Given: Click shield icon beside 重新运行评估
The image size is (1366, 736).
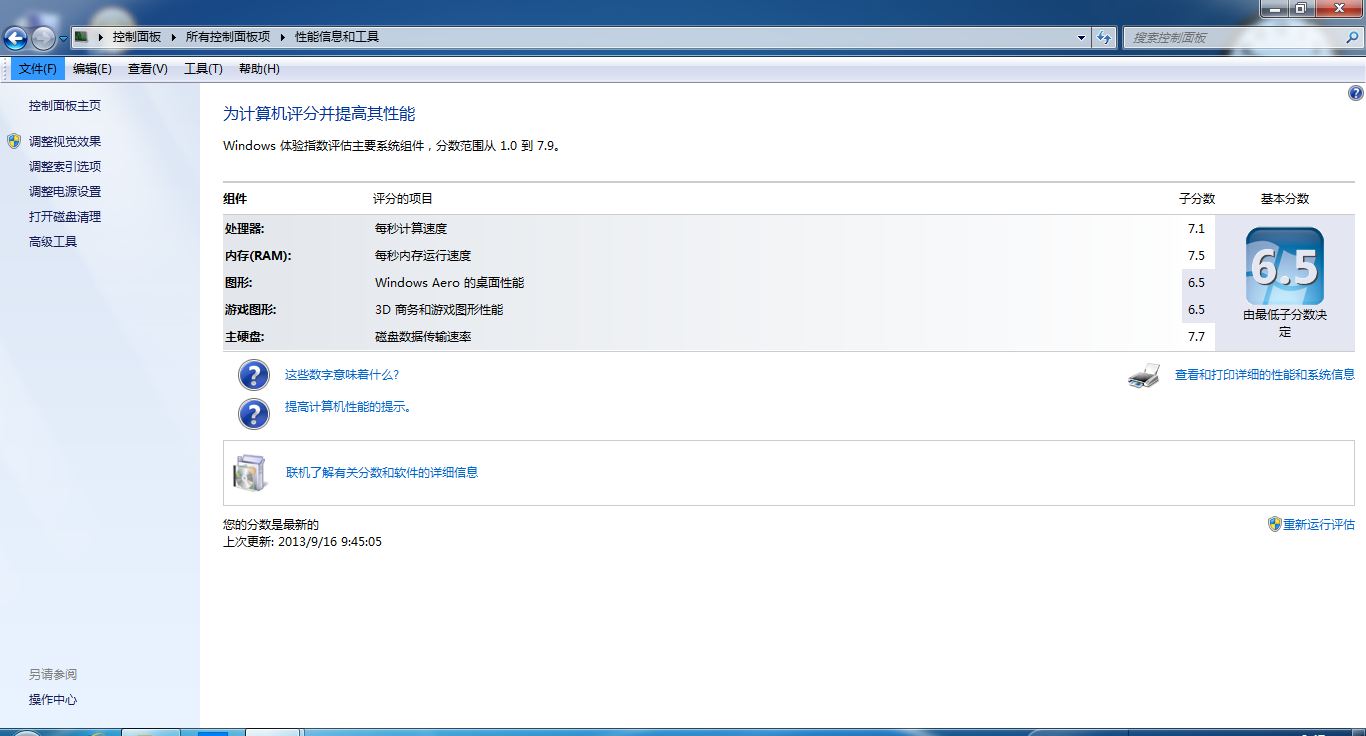Looking at the screenshot, I should click(1275, 524).
